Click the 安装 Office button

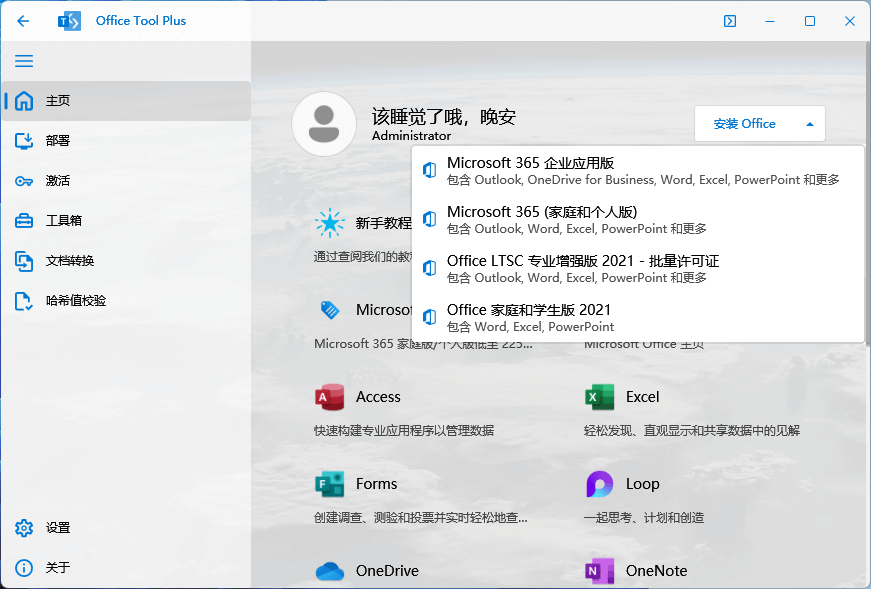744,124
